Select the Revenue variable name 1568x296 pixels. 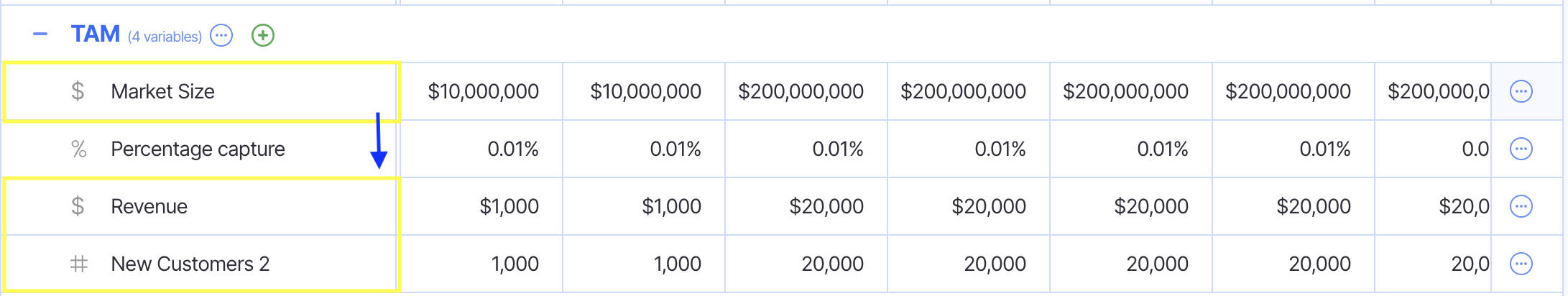click(149, 206)
